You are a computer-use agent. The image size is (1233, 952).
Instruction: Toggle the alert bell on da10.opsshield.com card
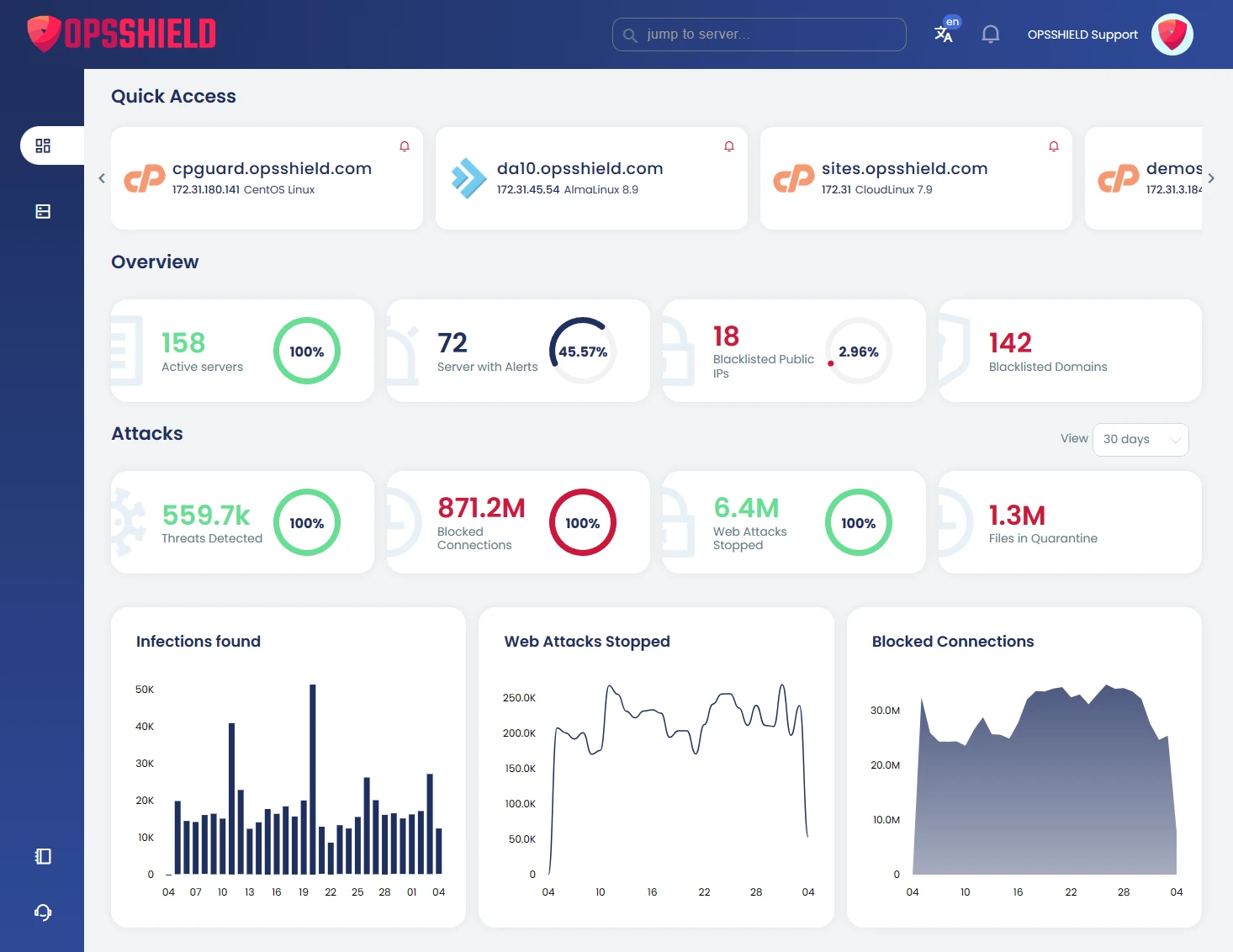[728, 145]
